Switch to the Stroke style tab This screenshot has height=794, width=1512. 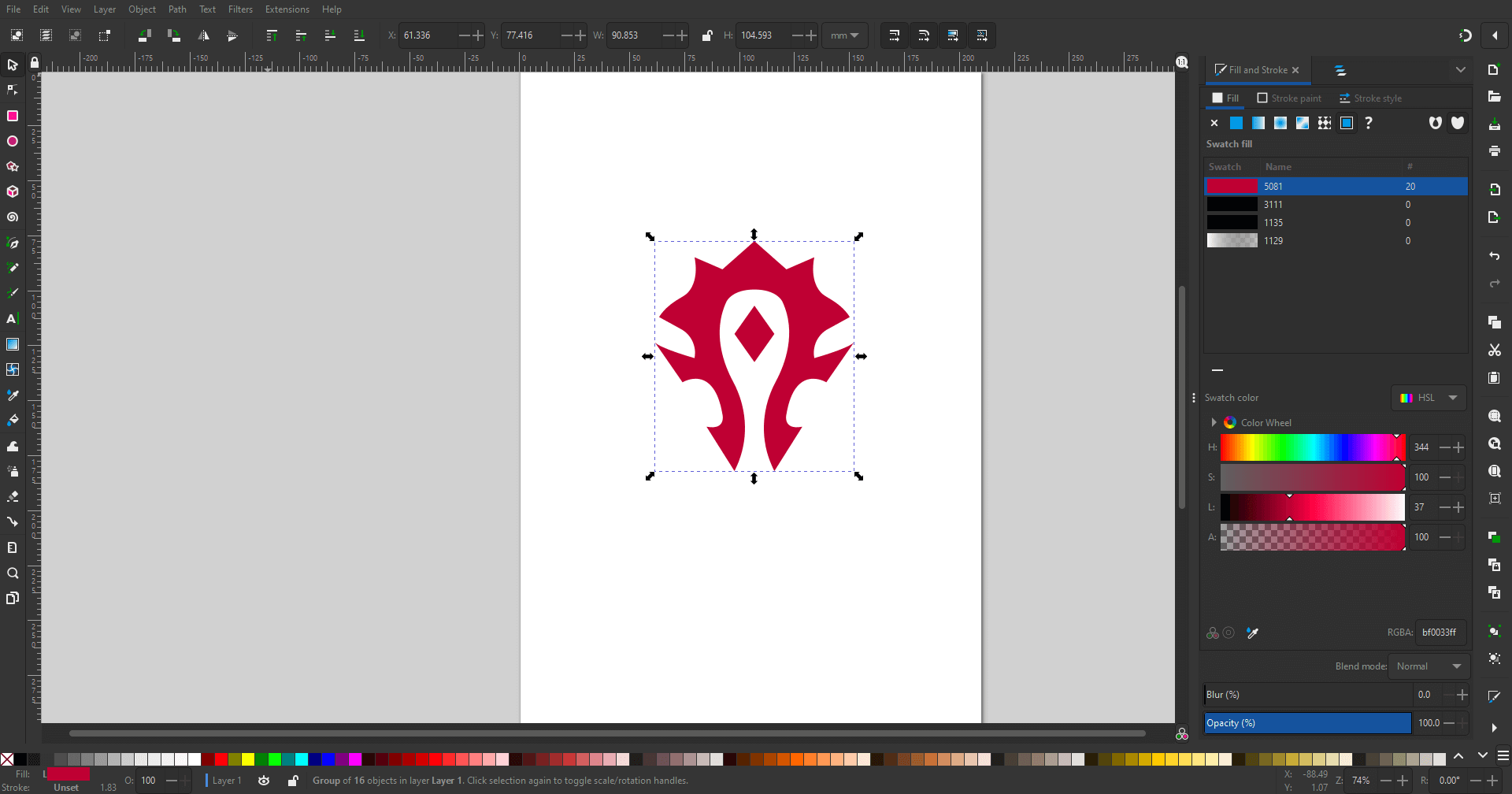pos(1370,98)
